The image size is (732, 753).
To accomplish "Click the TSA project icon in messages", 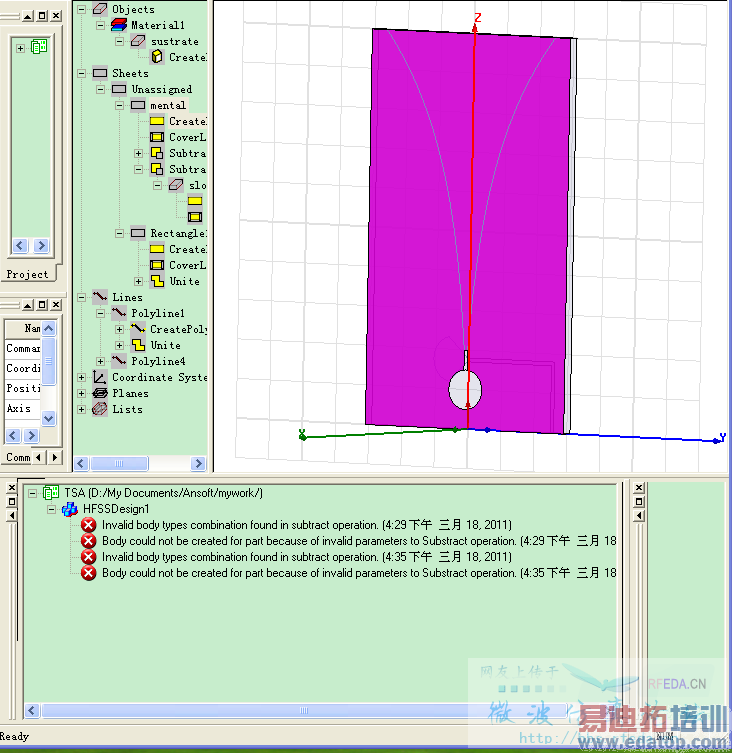I will [x=51, y=492].
